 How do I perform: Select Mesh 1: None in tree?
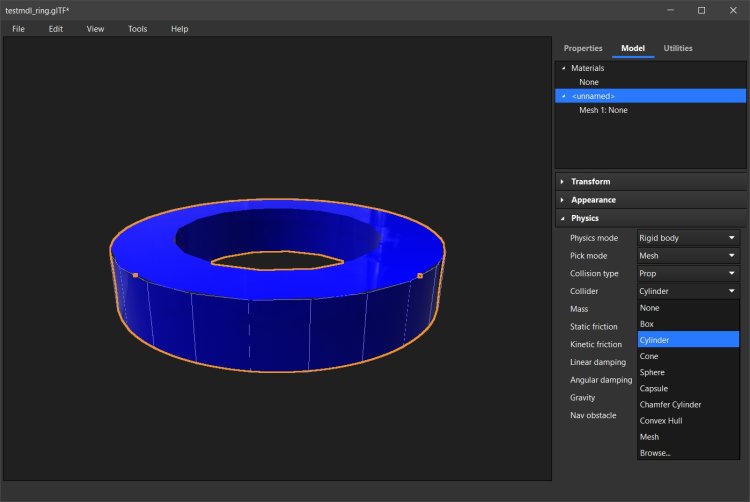coord(603,110)
